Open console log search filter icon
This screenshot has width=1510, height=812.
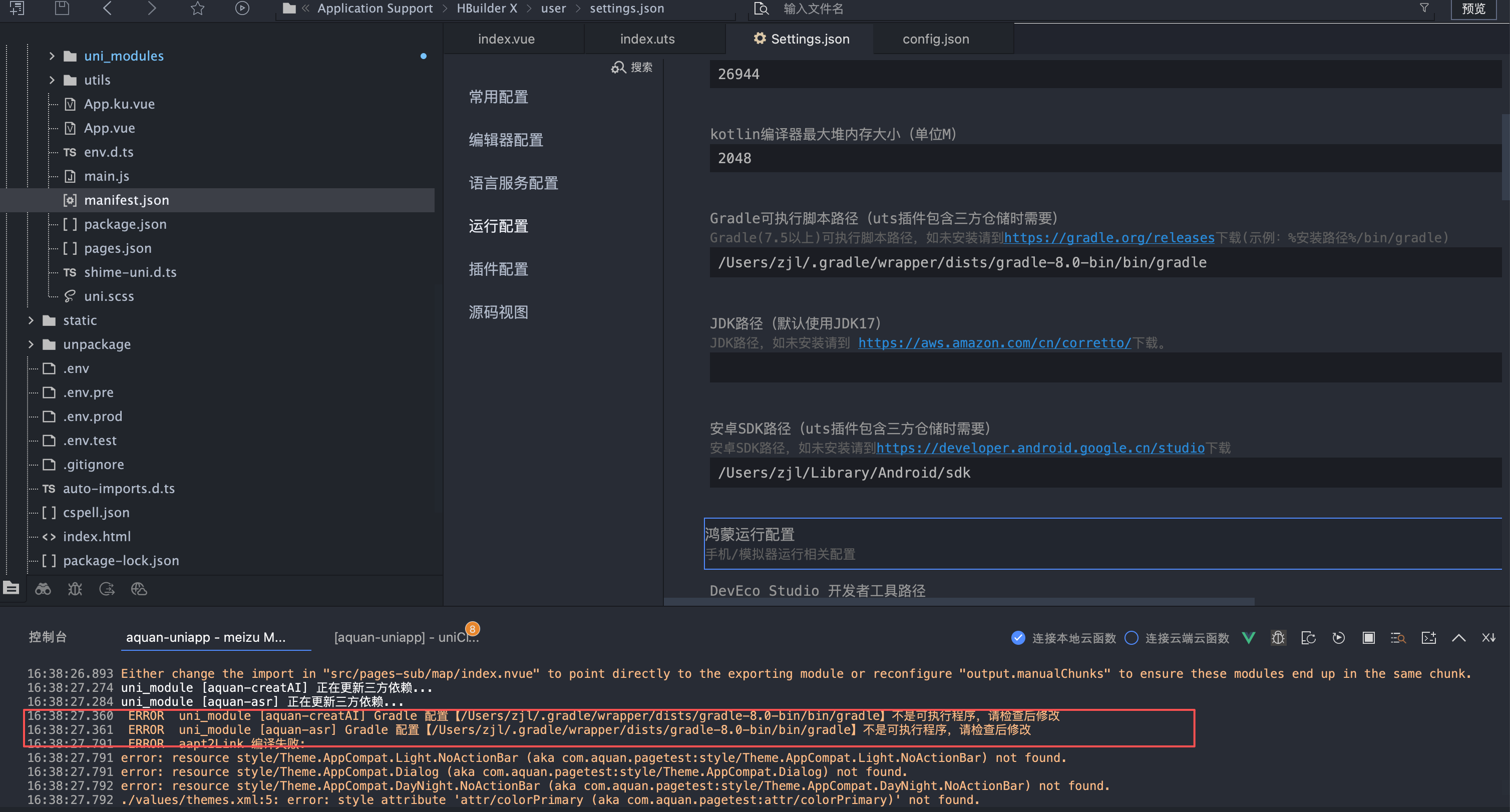[x=1398, y=637]
